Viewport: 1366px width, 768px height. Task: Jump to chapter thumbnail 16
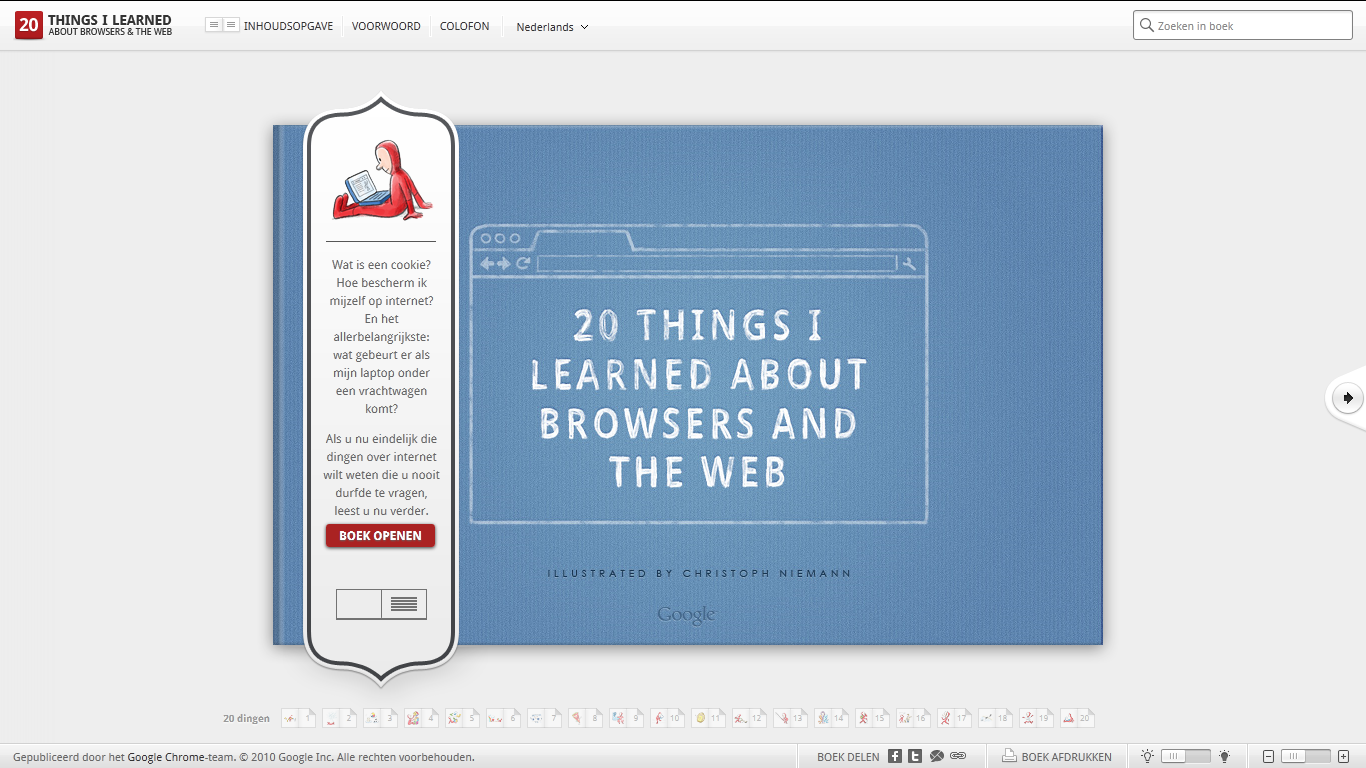914,718
